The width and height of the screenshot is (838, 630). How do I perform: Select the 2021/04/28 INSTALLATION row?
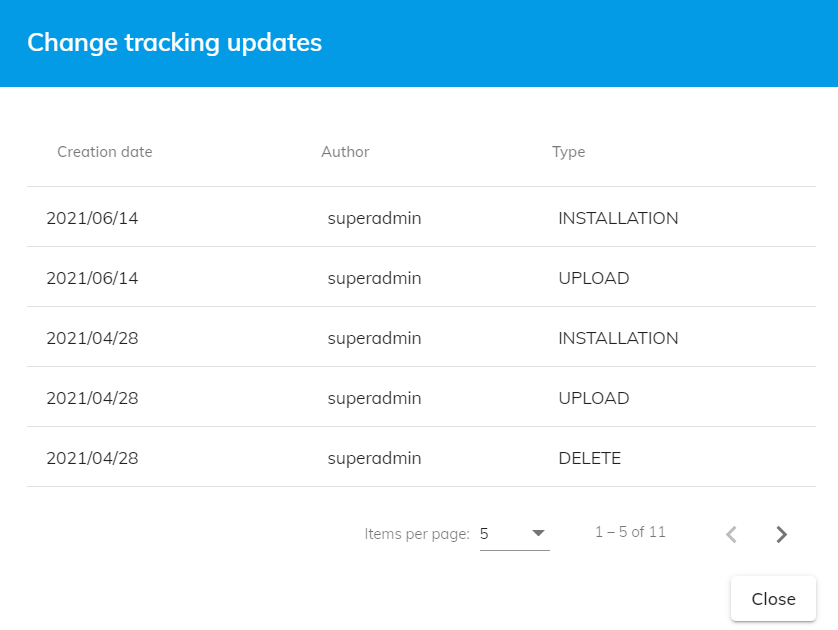coord(421,338)
